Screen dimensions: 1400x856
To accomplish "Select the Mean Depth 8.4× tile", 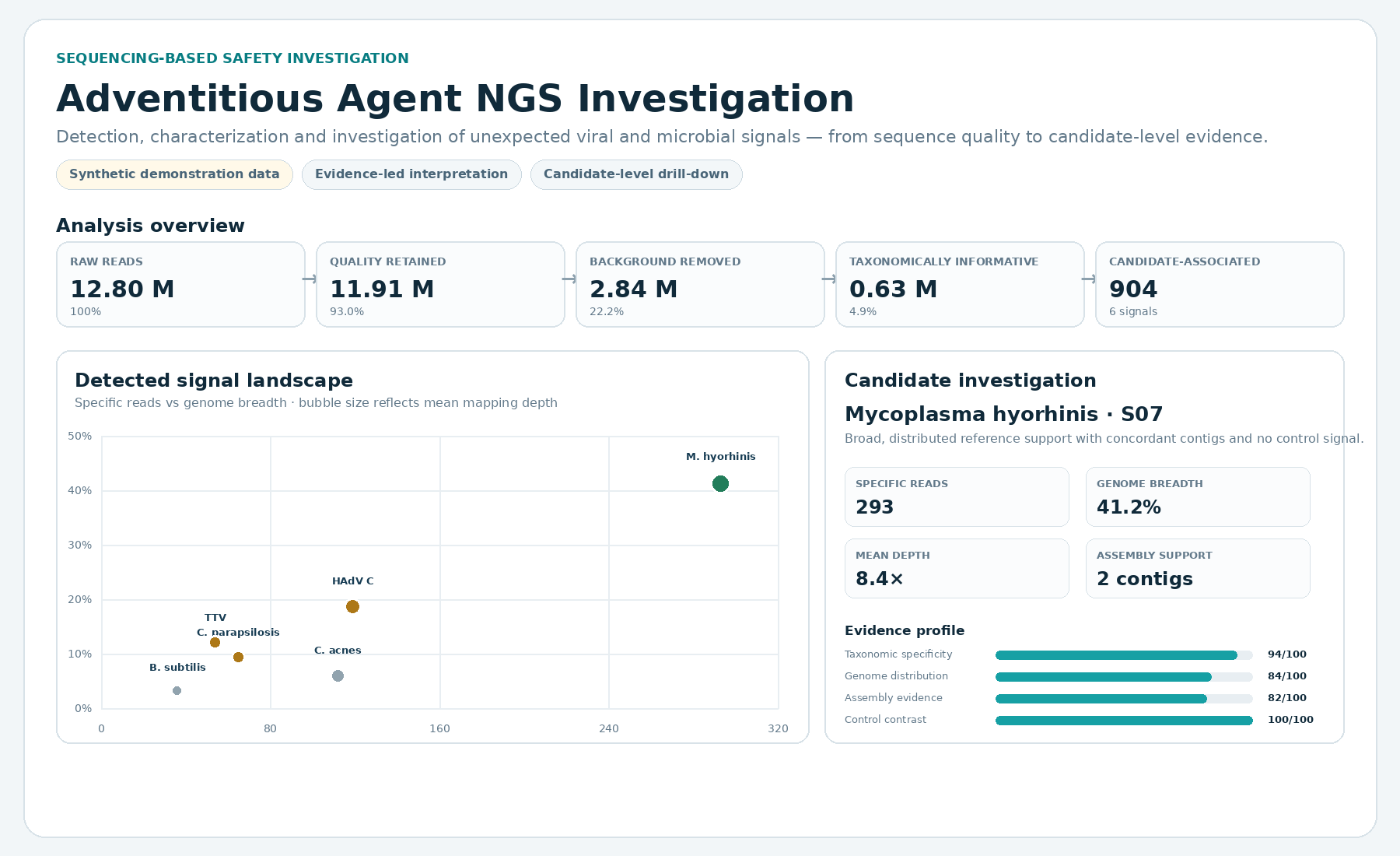I will [x=957, y=569].
